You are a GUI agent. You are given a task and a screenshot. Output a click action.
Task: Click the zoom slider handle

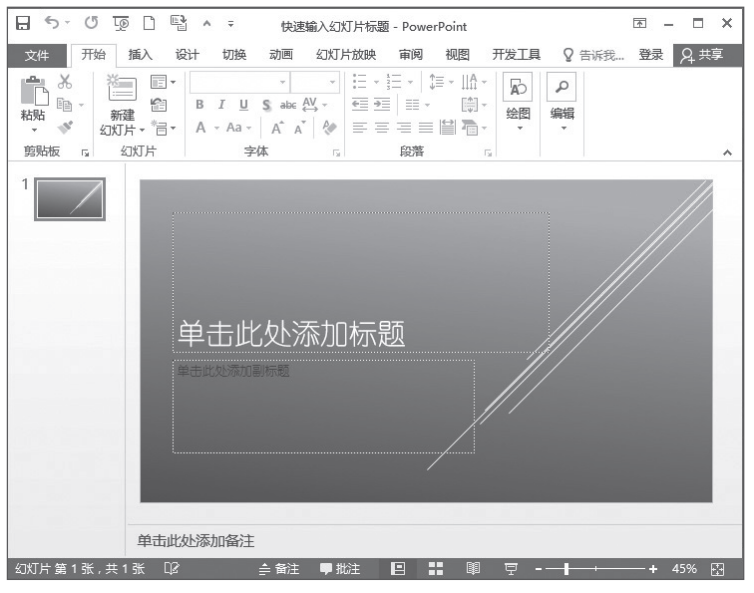pyautogui.click(x=566, y=569)
